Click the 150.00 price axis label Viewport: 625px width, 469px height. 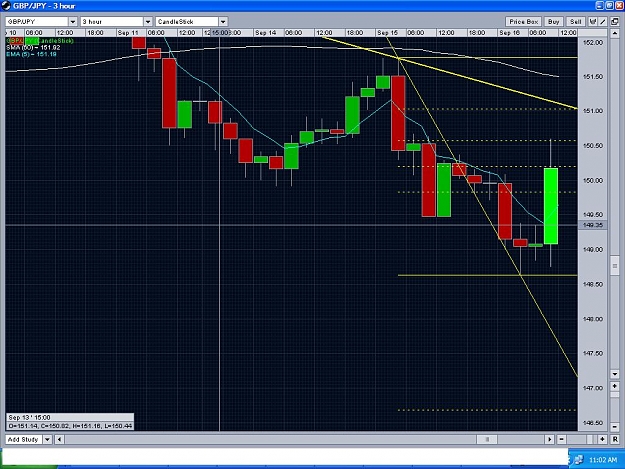click(x=593, y=181)
